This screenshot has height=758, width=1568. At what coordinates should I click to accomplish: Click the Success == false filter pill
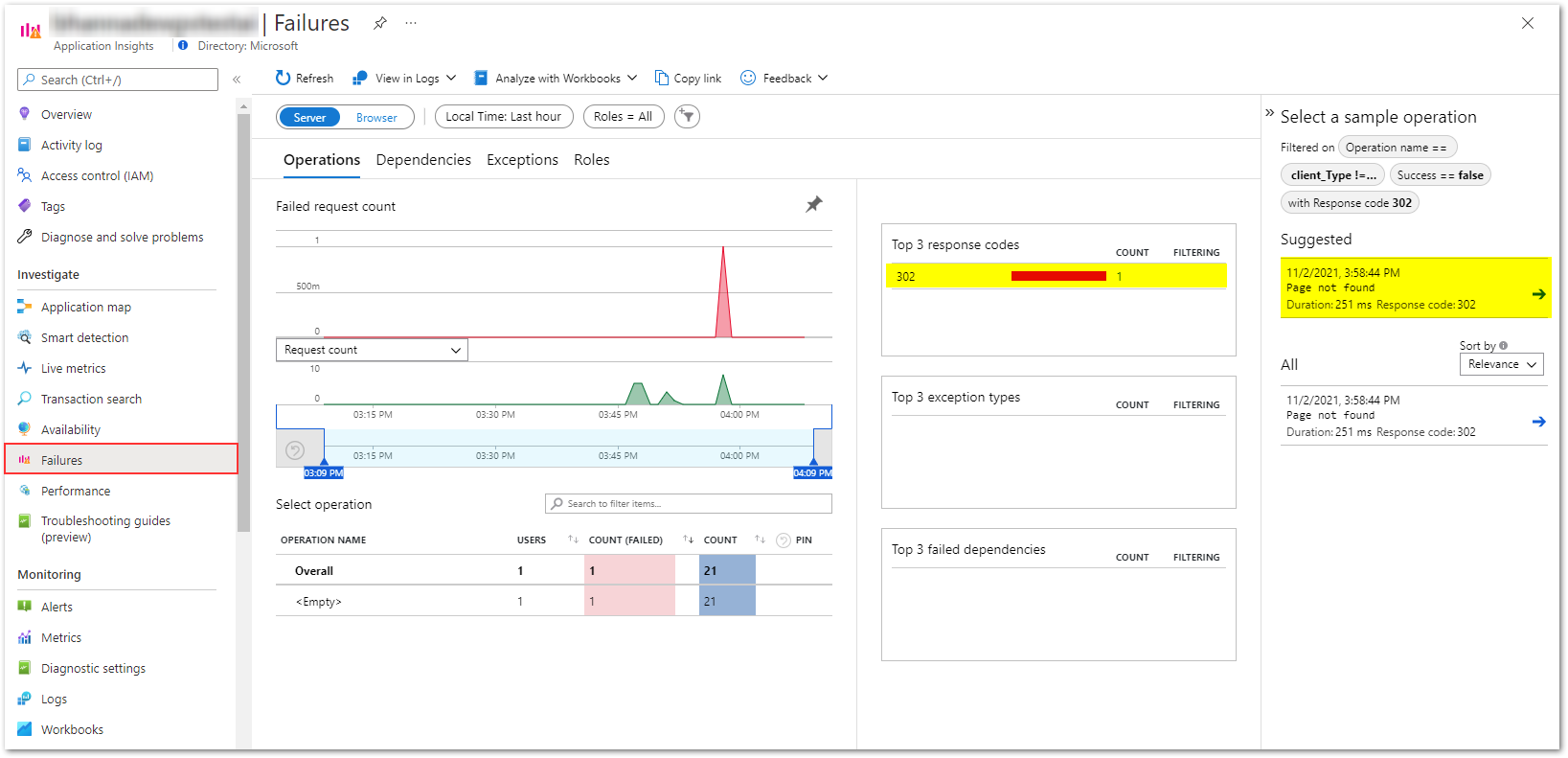pos(1440,175)
